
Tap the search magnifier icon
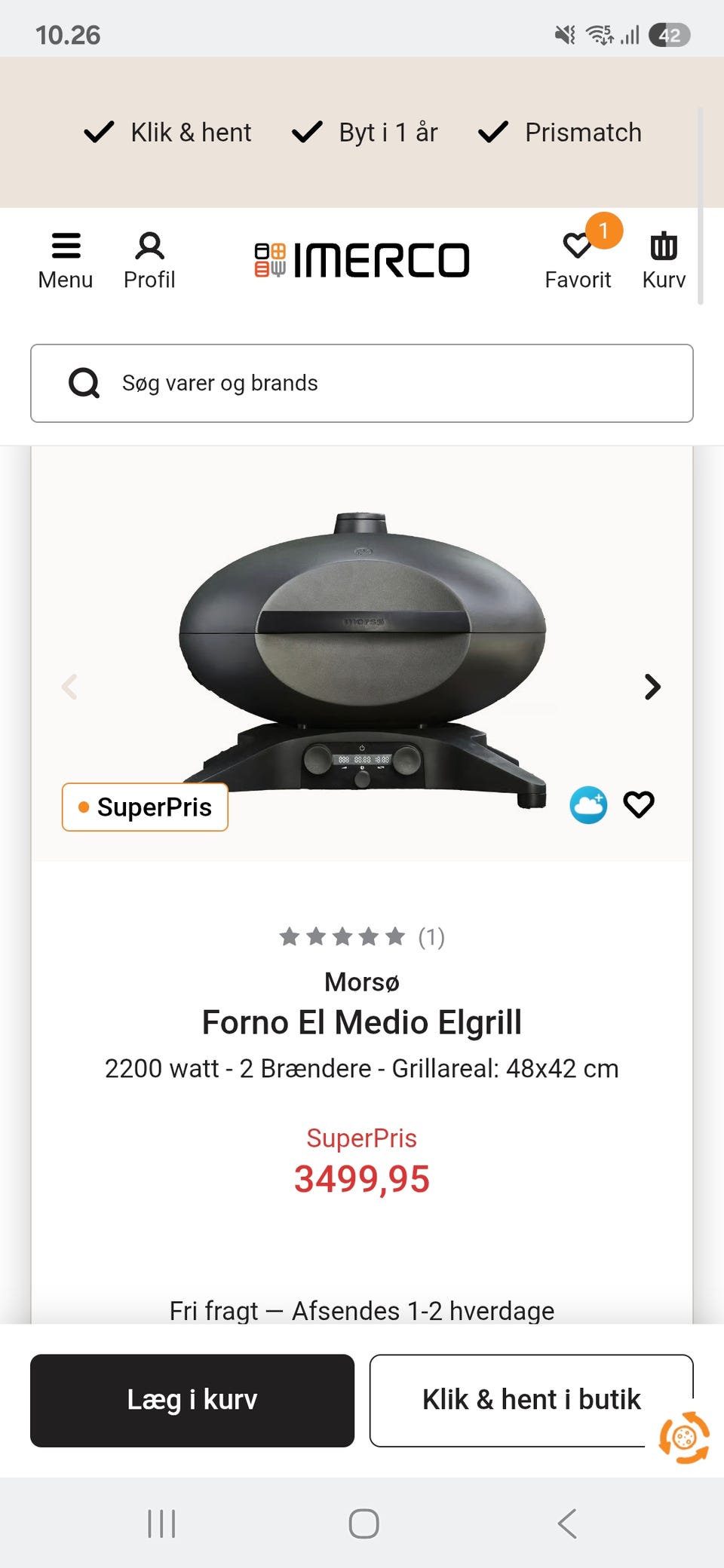pos(84,383)
